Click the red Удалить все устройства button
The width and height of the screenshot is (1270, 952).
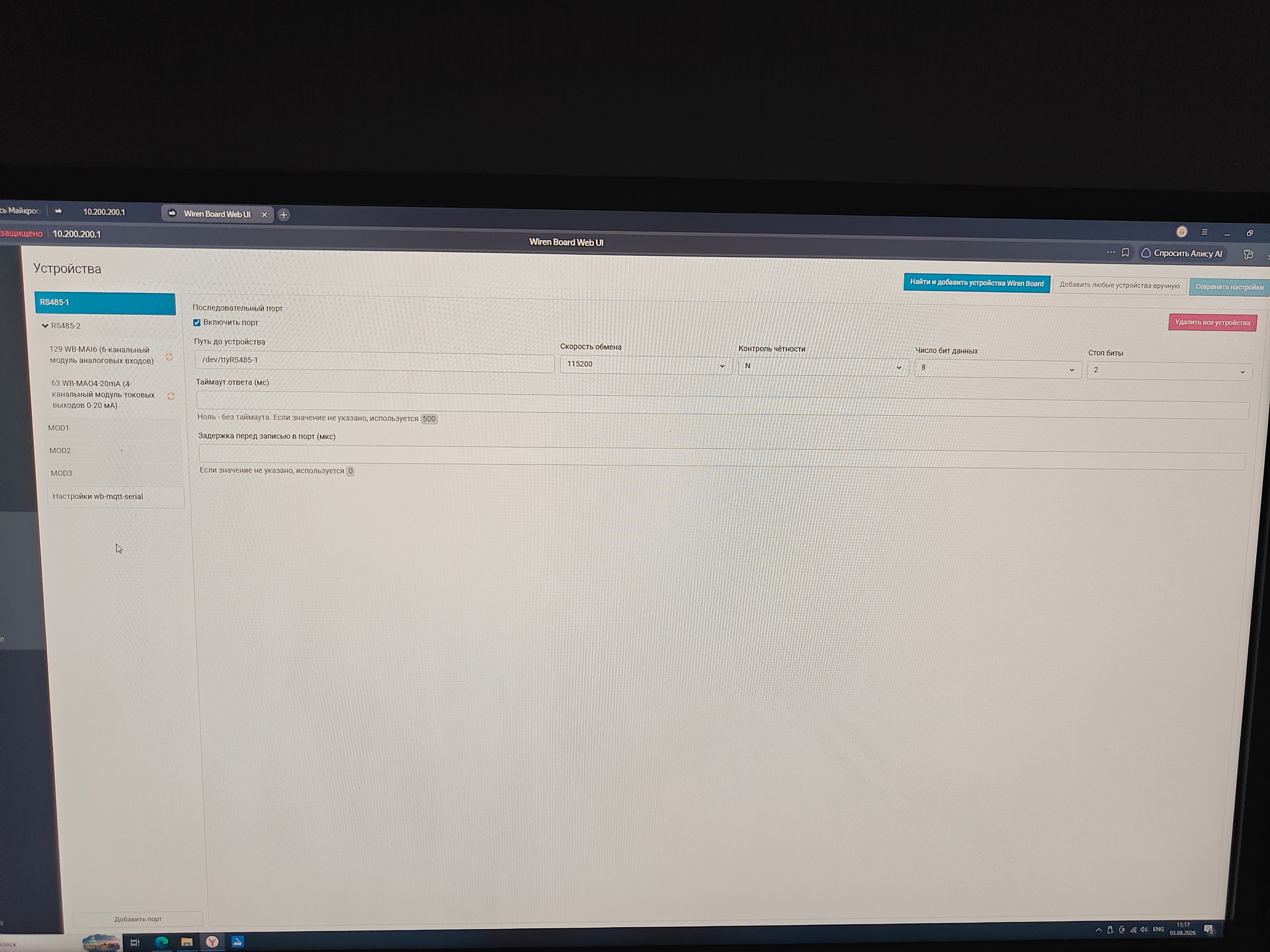click(1212, 323)
